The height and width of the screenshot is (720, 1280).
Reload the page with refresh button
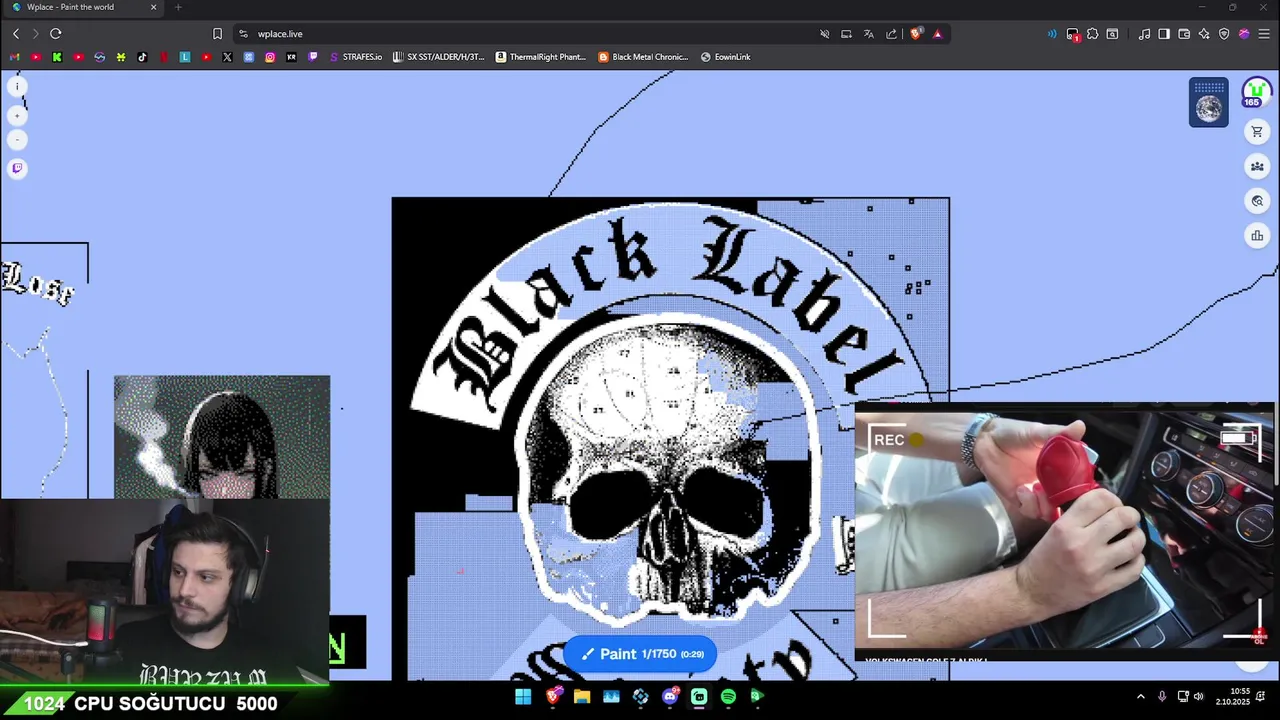click(56, 34)
